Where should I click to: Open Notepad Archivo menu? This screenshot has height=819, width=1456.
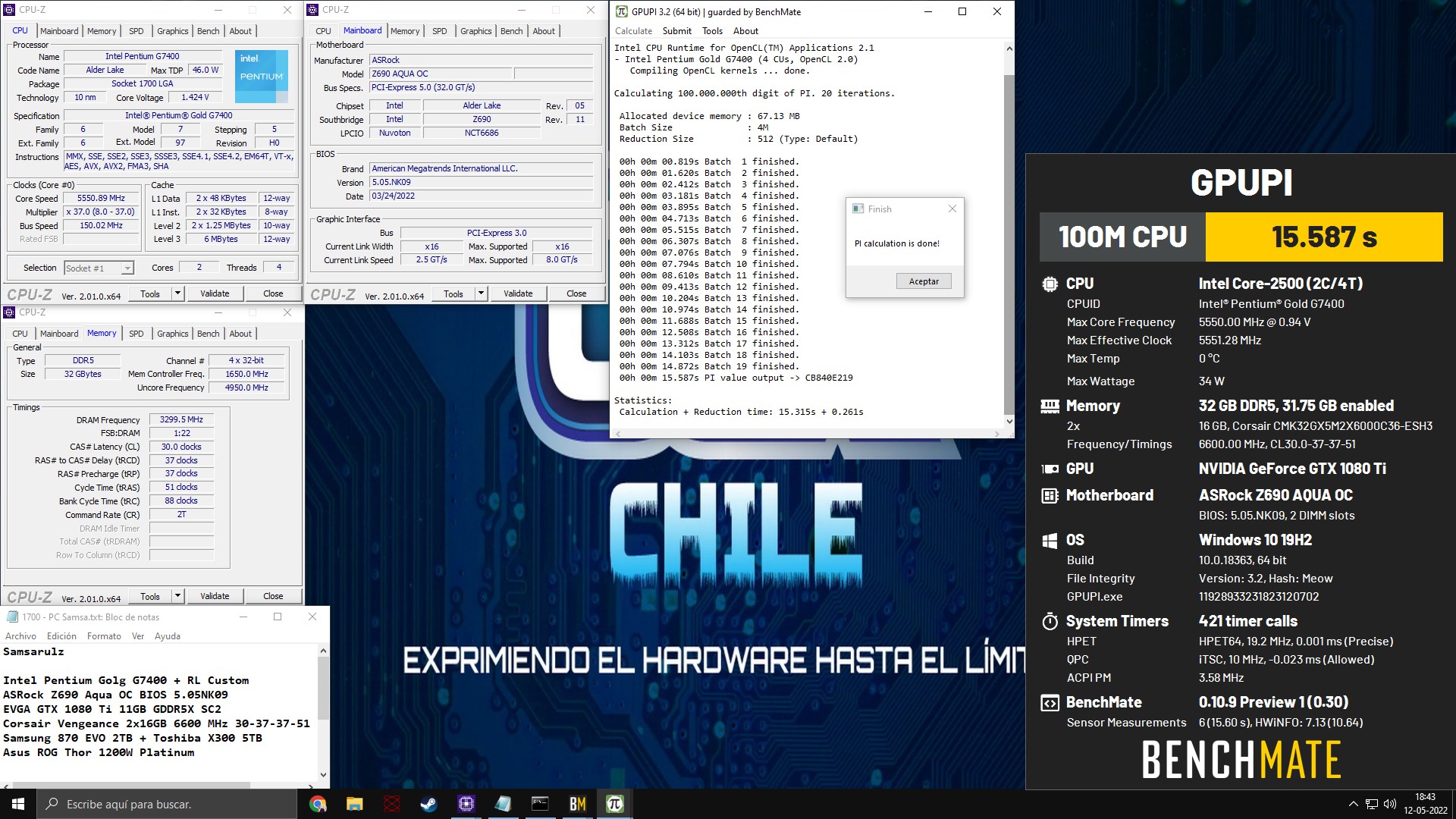click(20, 636)
